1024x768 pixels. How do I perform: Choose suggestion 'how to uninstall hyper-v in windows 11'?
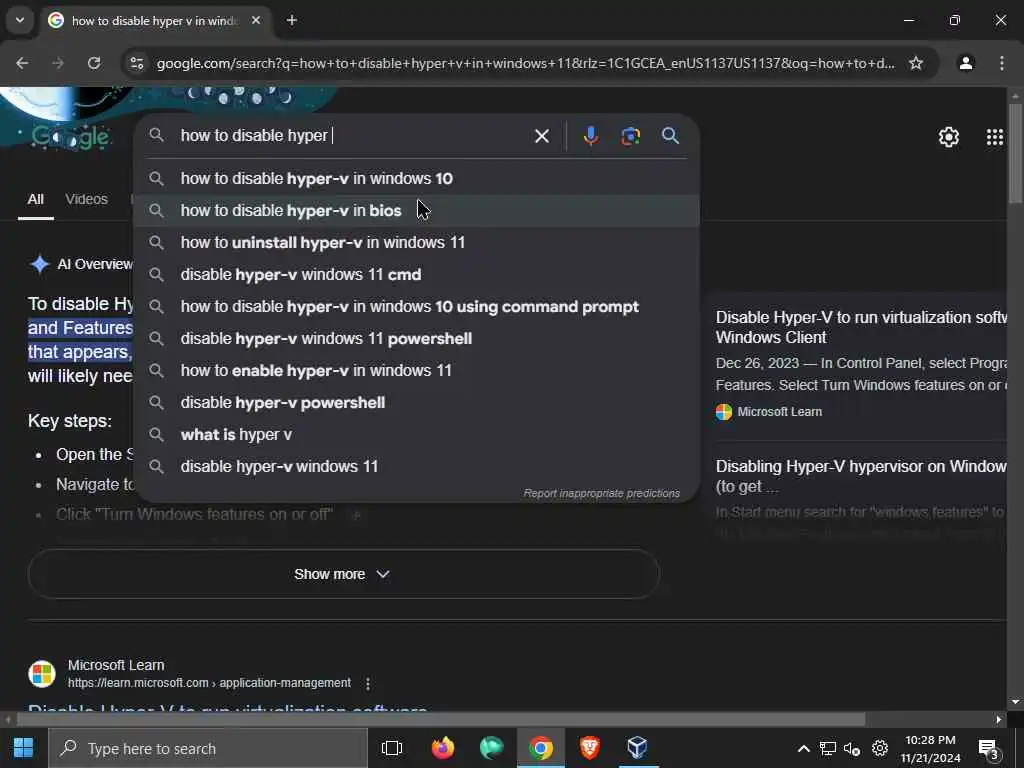(417, 242)
